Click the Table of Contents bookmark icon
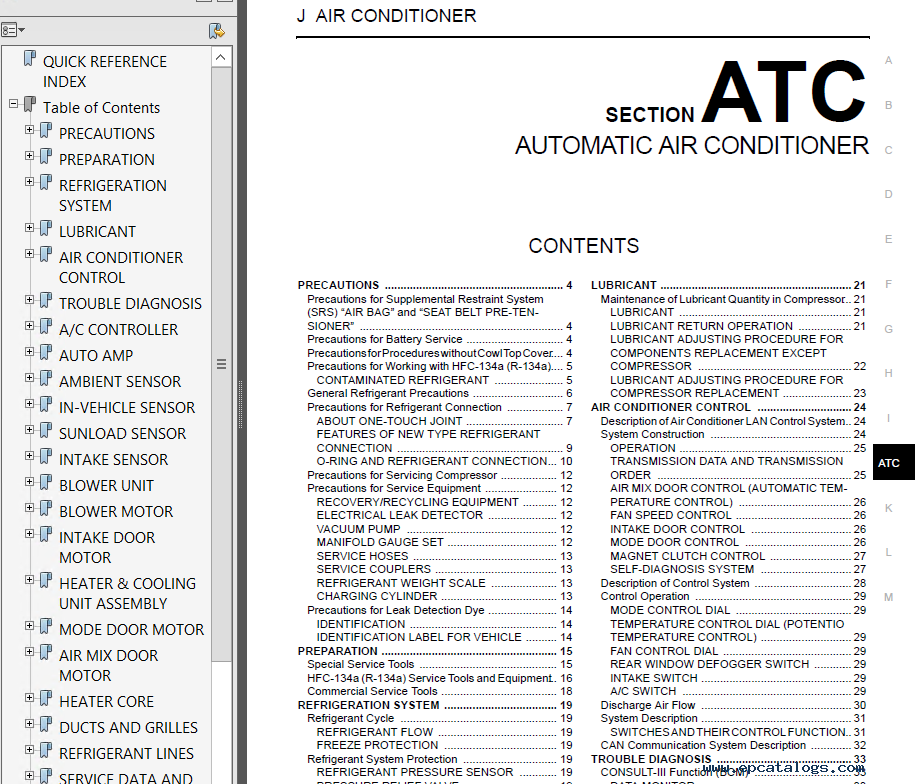 tap(30, 104)
